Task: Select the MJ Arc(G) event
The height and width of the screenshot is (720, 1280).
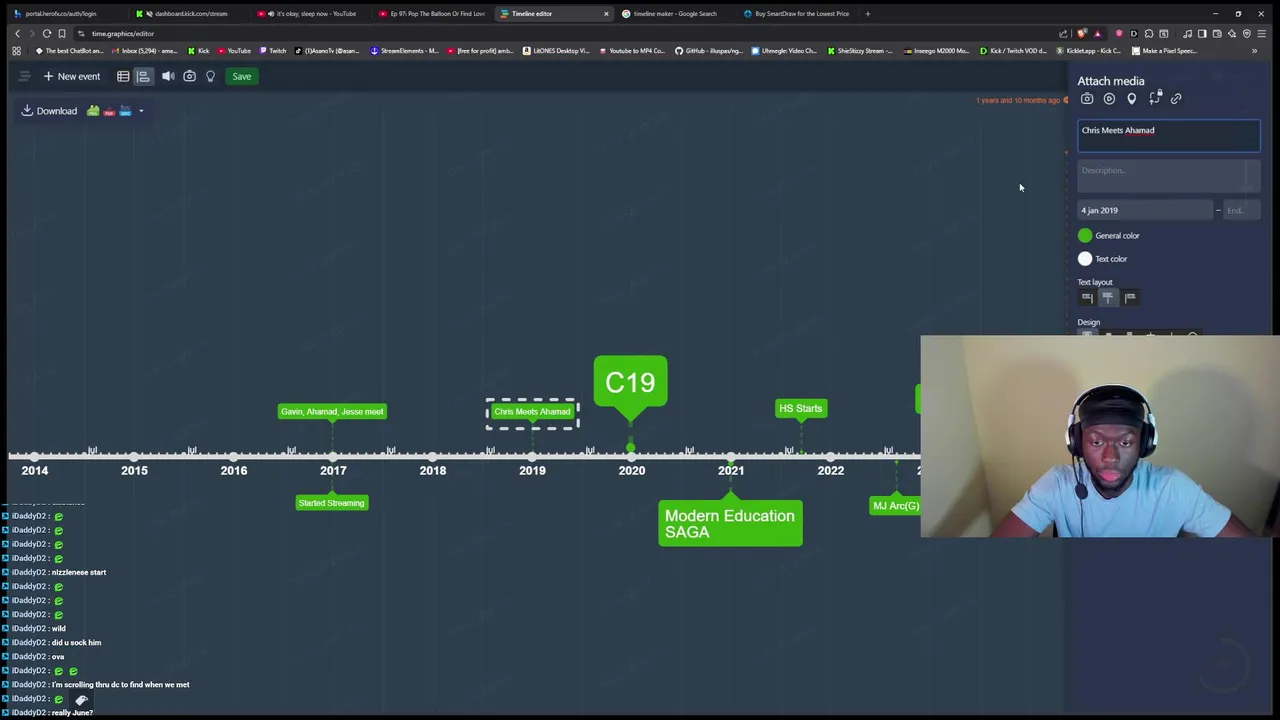Action: click(895, 506)
